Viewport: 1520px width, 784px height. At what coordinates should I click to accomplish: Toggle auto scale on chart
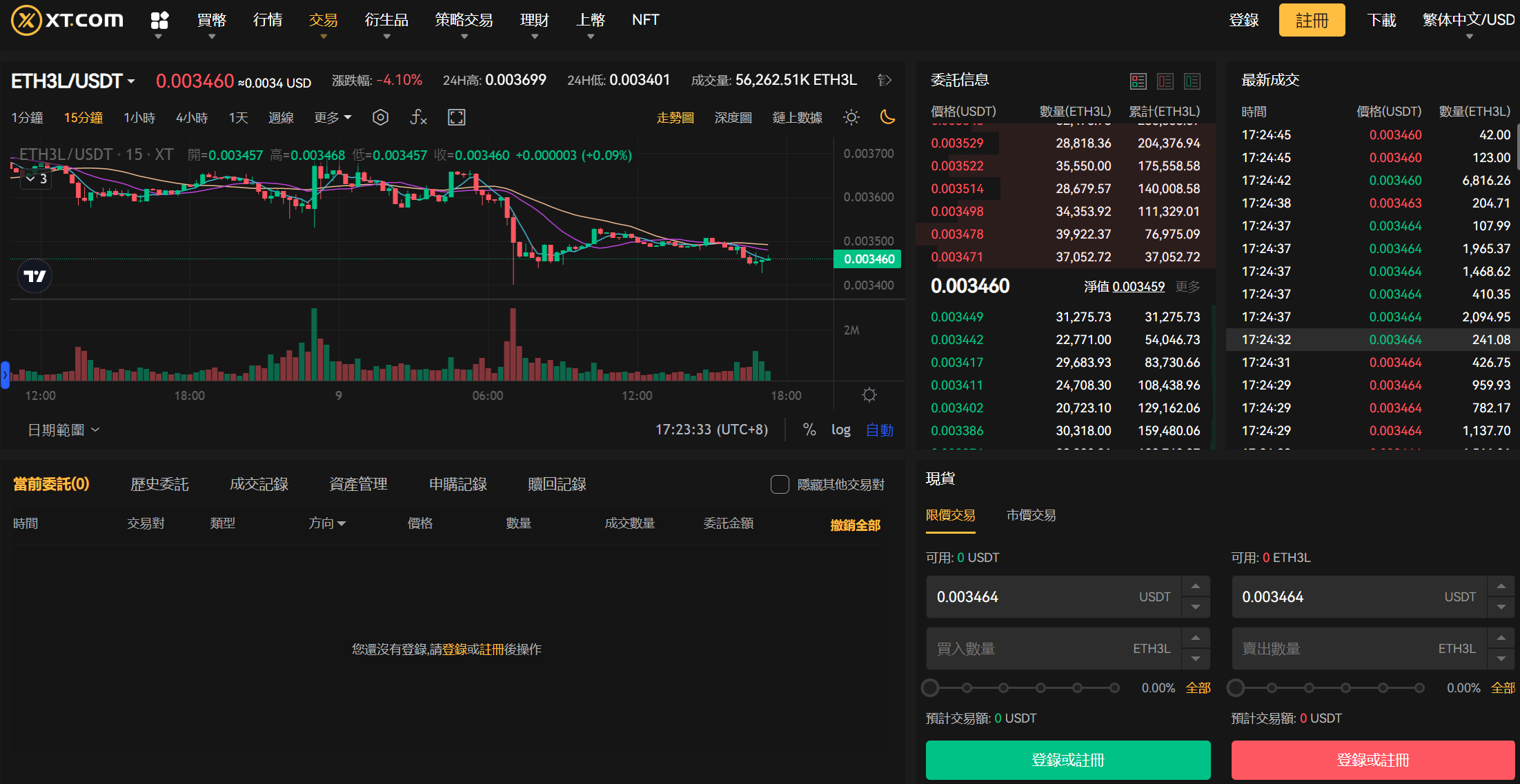point(880,430)
